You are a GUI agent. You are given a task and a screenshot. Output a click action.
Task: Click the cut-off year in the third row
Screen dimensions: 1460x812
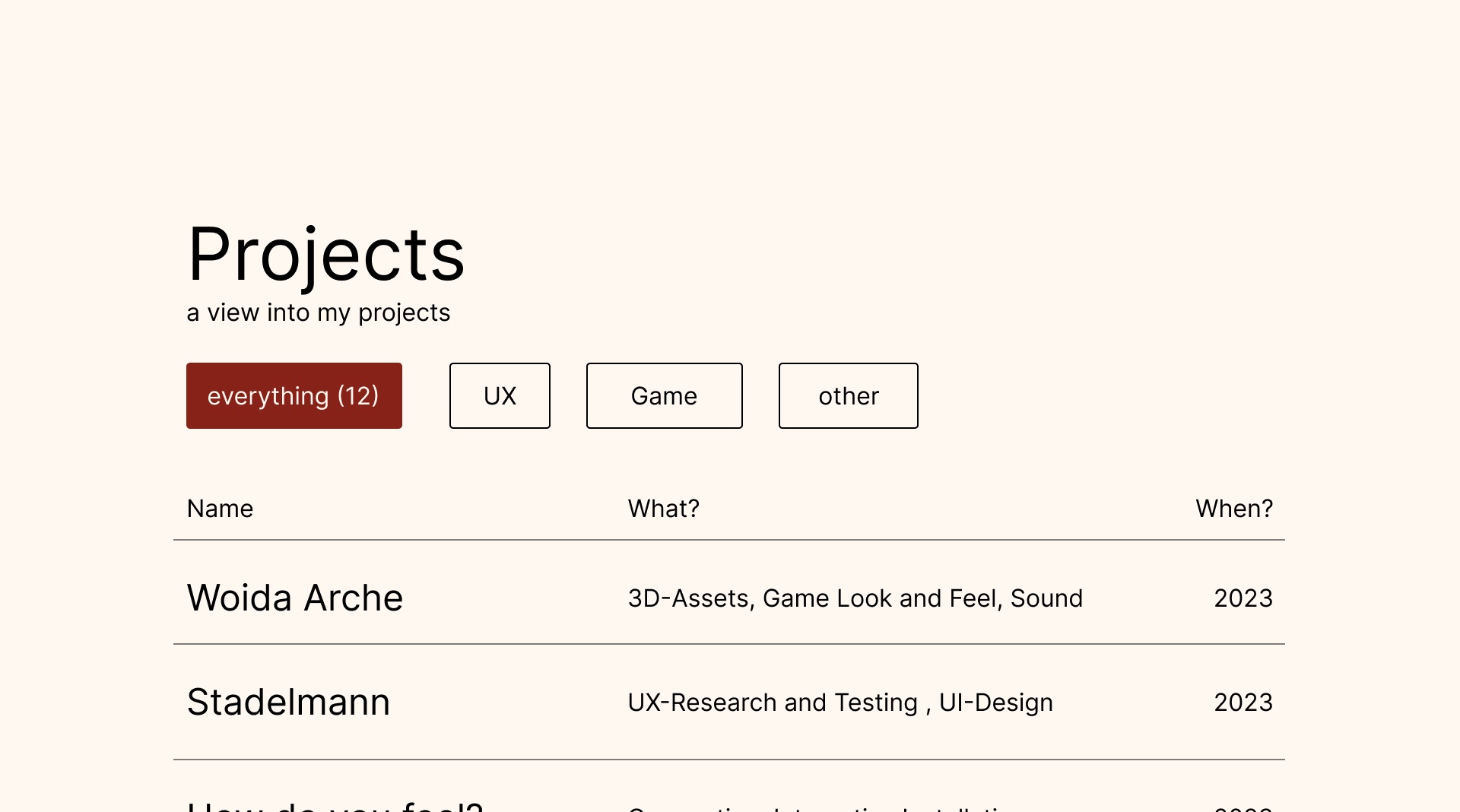point(1243,808)
